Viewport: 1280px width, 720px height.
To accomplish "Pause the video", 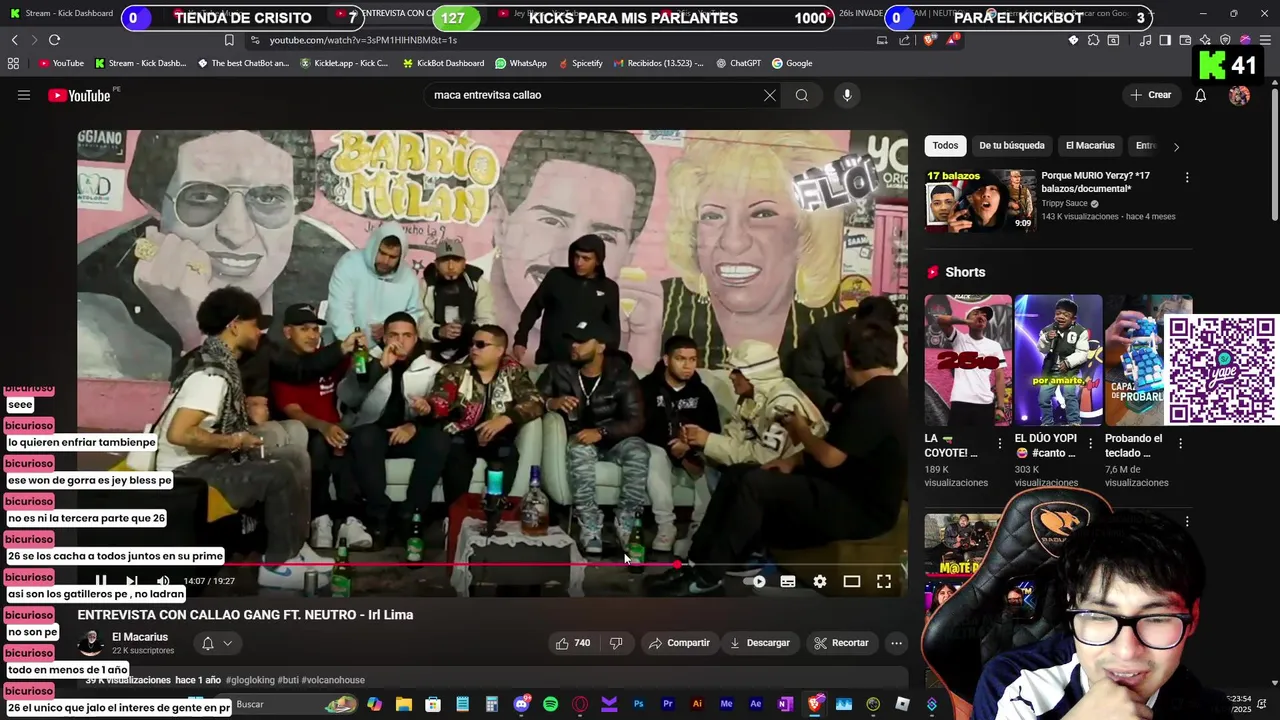I will pos(101,581).
